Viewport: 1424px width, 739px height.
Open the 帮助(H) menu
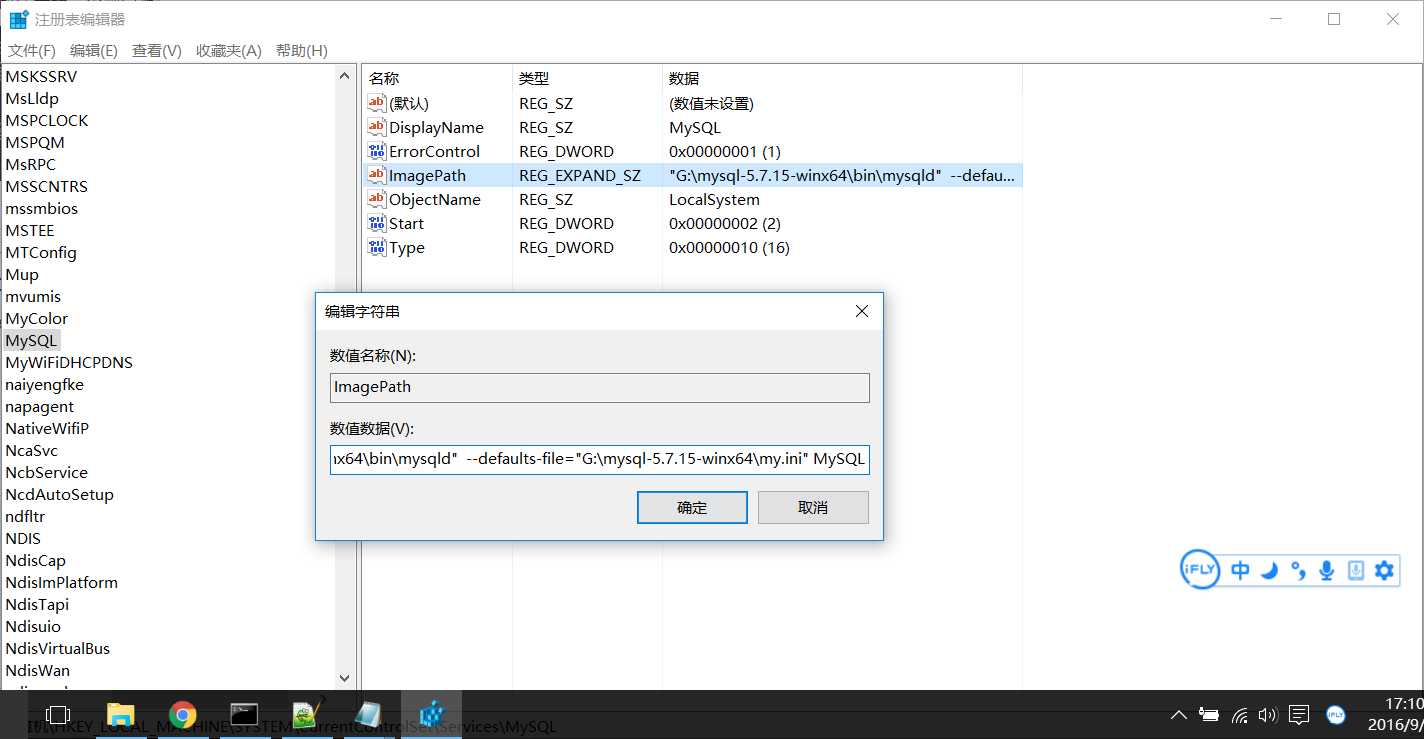click(x=301, y=51)
